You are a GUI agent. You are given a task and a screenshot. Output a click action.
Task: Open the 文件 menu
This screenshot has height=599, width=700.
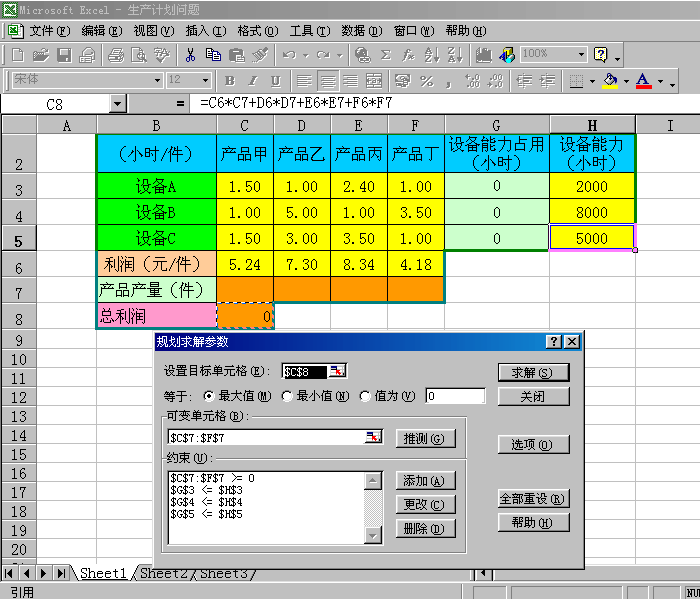[50, 31]
